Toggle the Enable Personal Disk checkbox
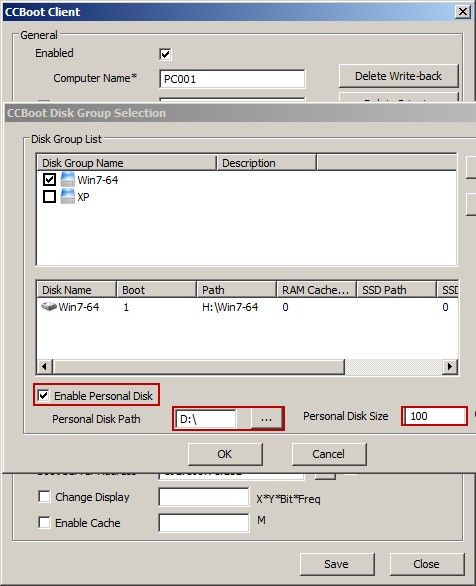 coord(43,395)
